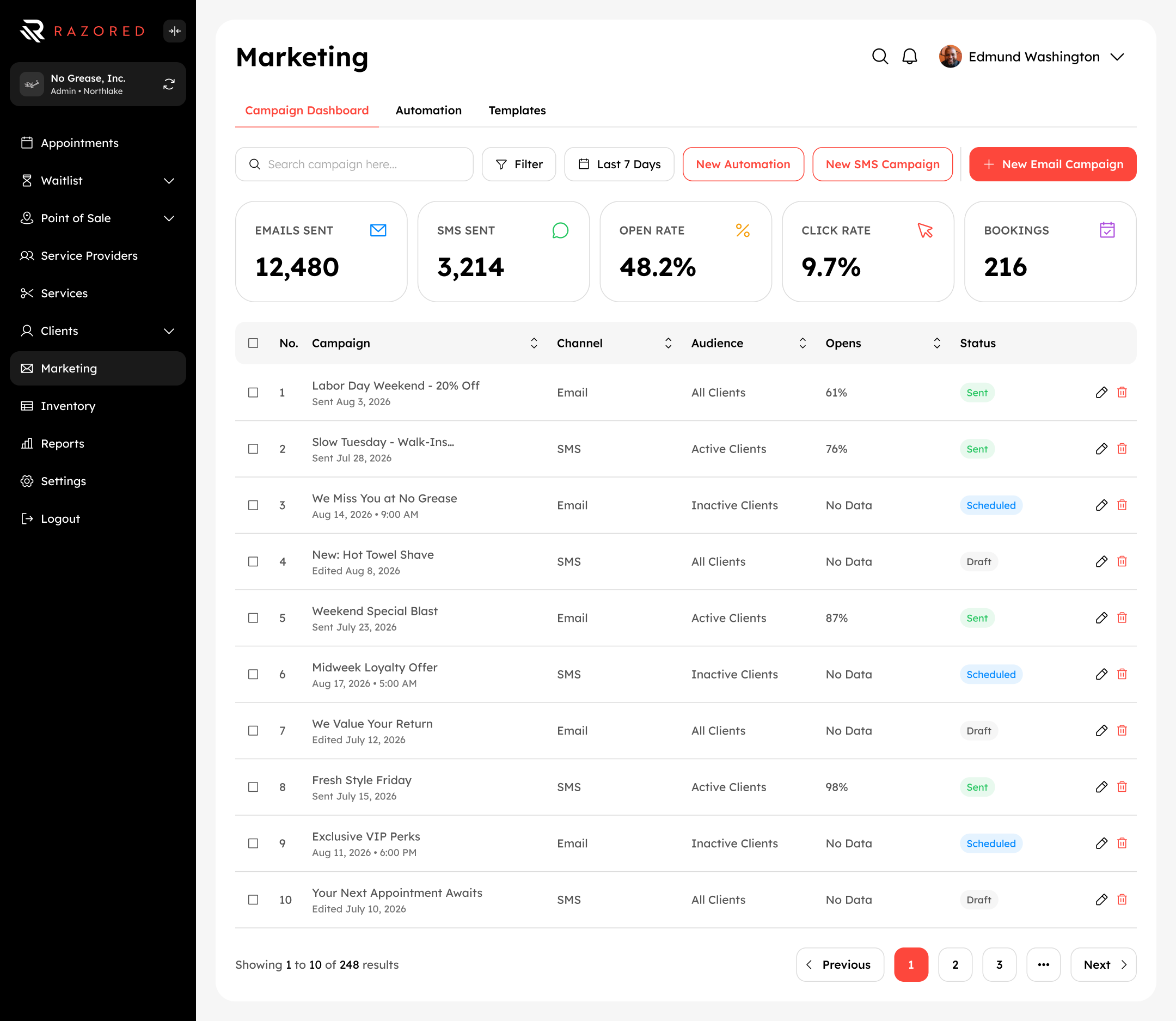This screenshot has width=1176, height=1021.
Task: Sort the table by Campaign column arrows
Action: click(x=534, y=343)
